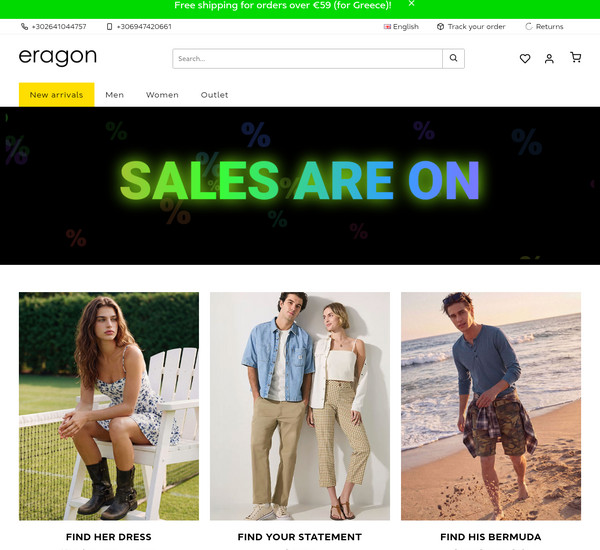Open the shopping cart icon
600x550 pixels.
click(576, 57)
